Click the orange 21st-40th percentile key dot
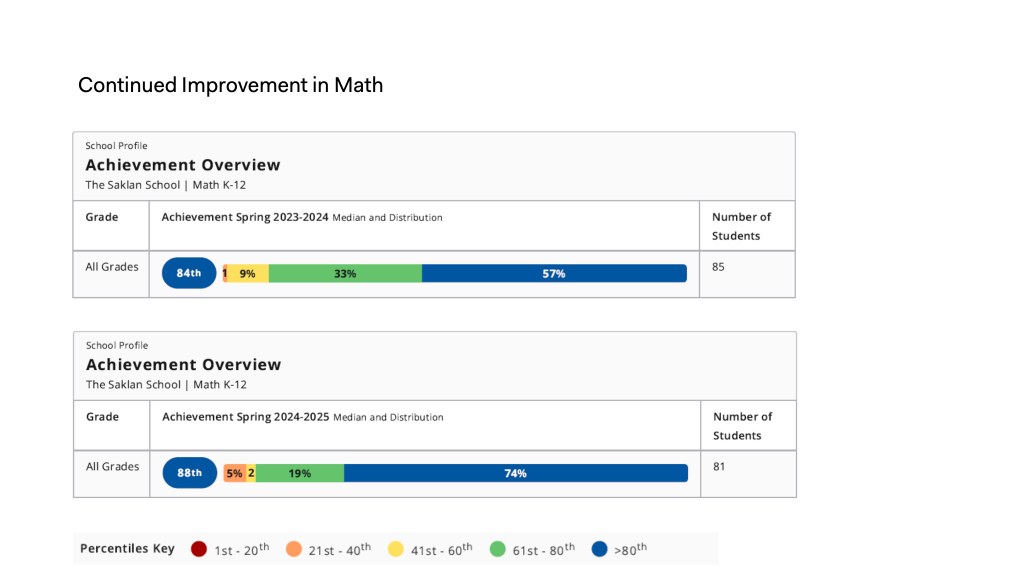This screenshot has height=576, width=1024. [294, 549]
